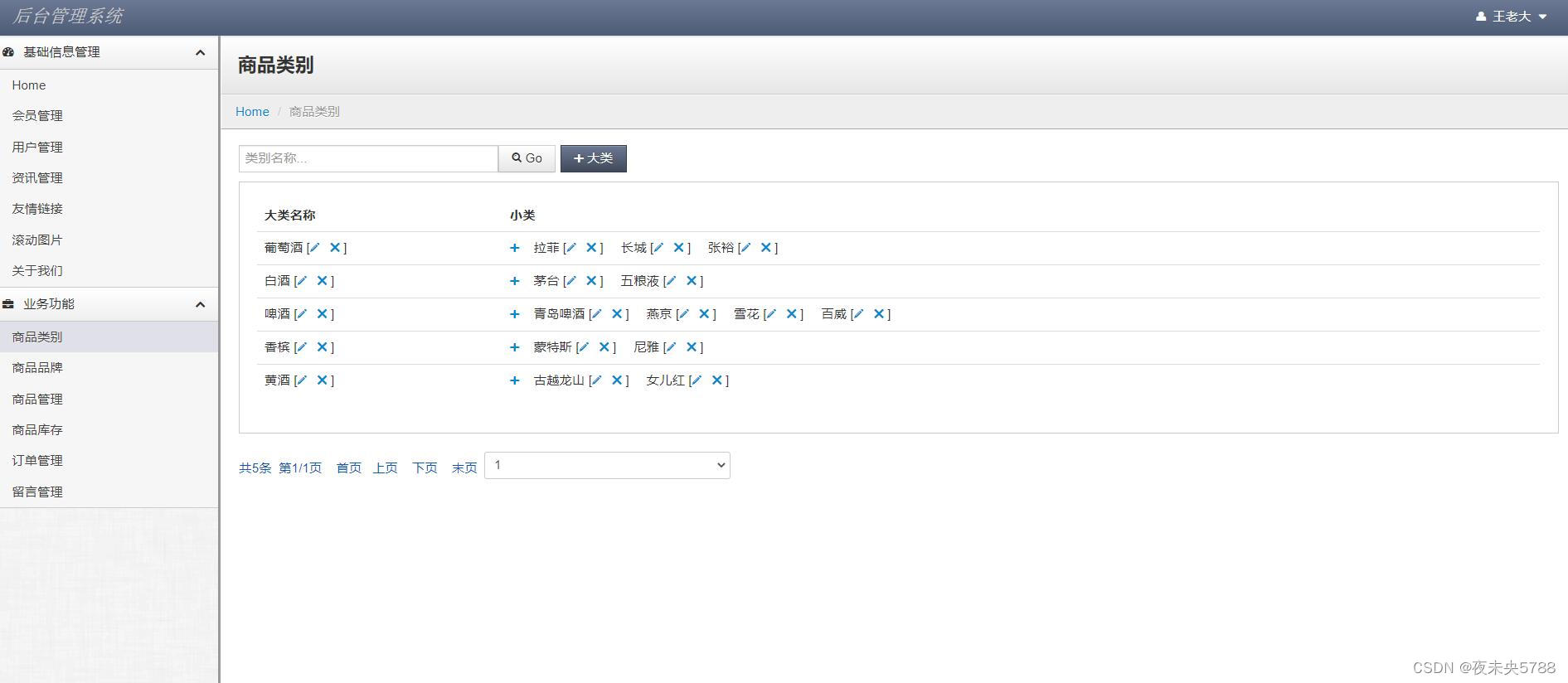Open 商品库存 sidebar item

click(109, 430)
